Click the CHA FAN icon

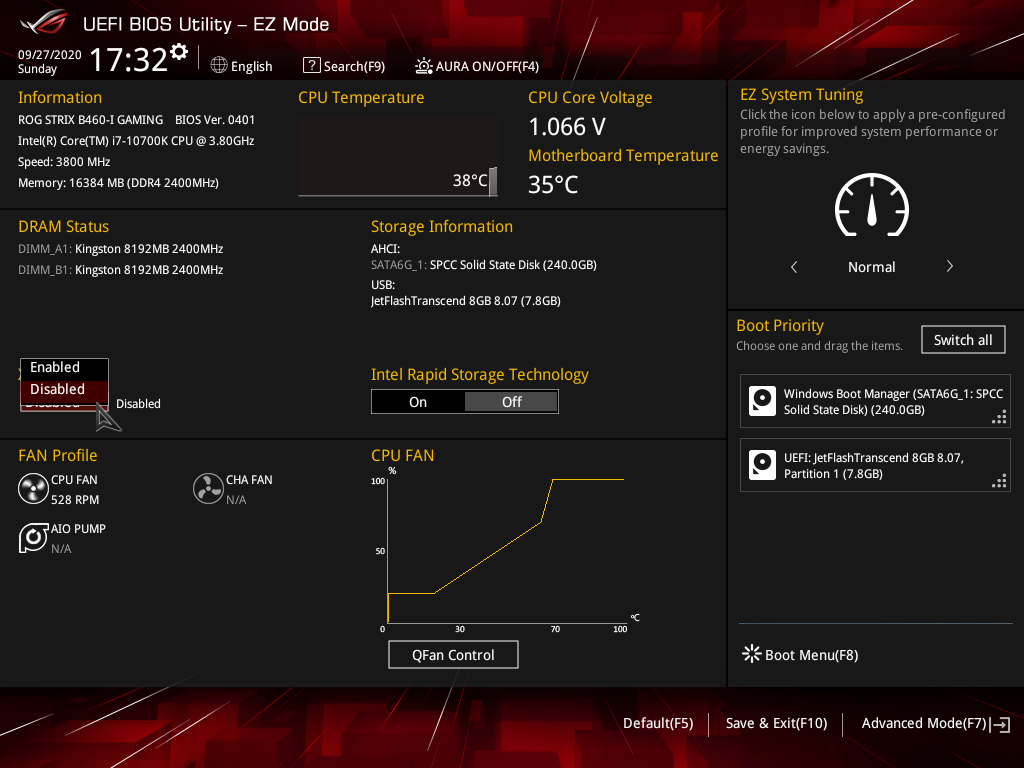click(x=208, y=488)
